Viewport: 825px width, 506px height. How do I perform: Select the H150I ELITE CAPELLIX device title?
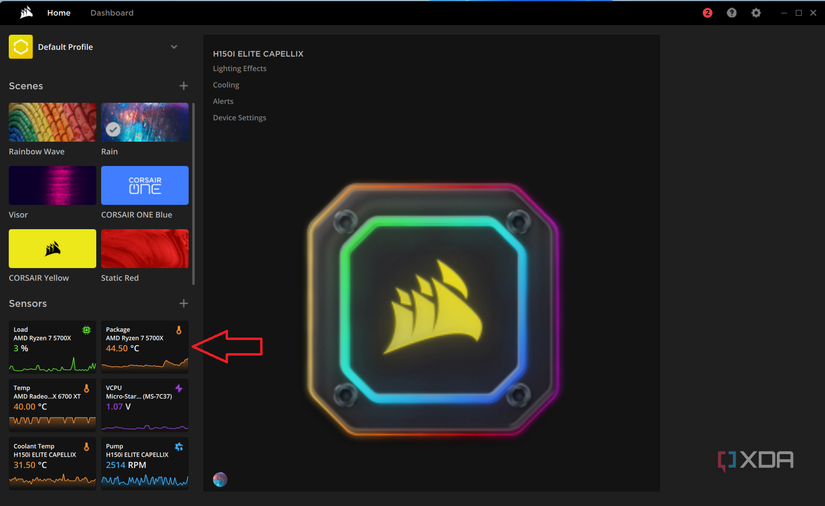pyautogui.click(x=258, y=54)
